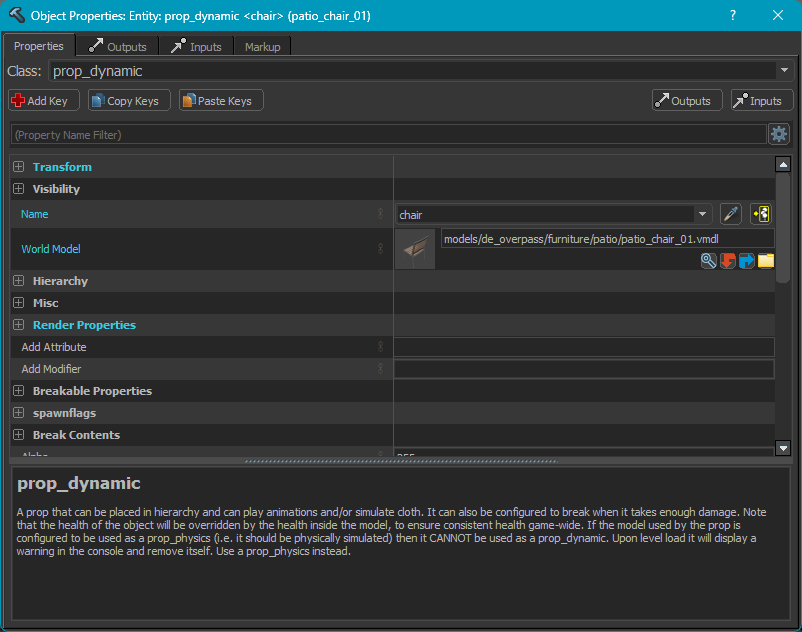The width and height of the screenshot is (802, 632).
Task: Expand the Render Properties group
Action: coord(19,325)
